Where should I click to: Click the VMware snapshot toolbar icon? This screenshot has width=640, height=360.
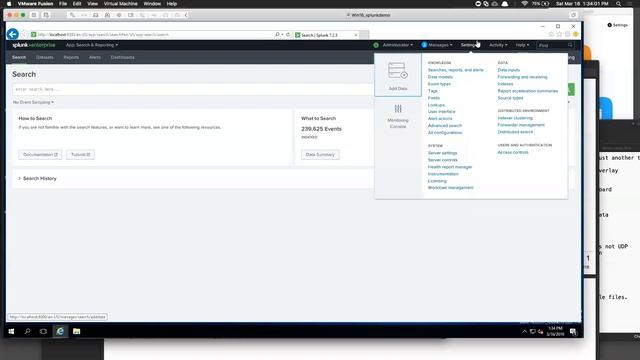click(x=46, y=15)
